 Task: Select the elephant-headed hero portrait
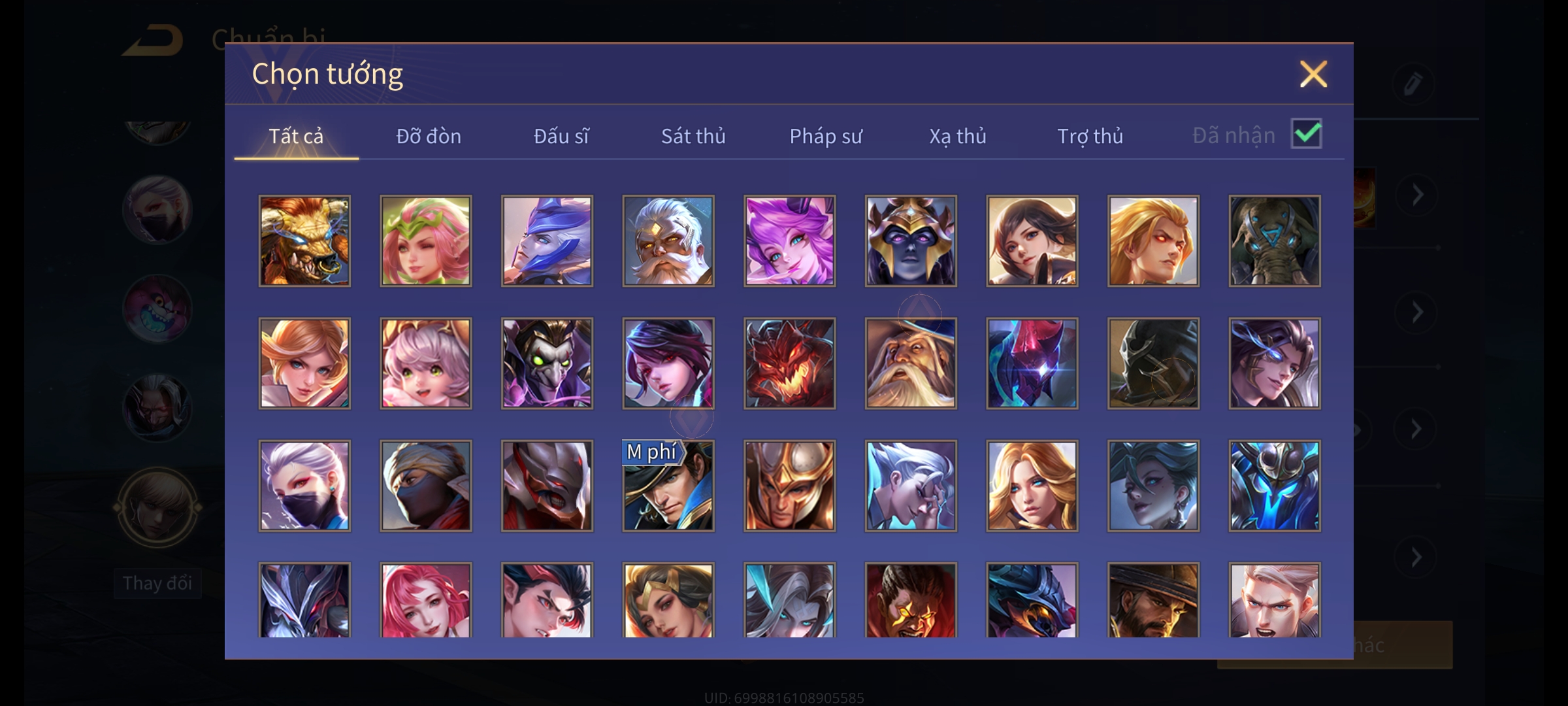click(1275, 241)
